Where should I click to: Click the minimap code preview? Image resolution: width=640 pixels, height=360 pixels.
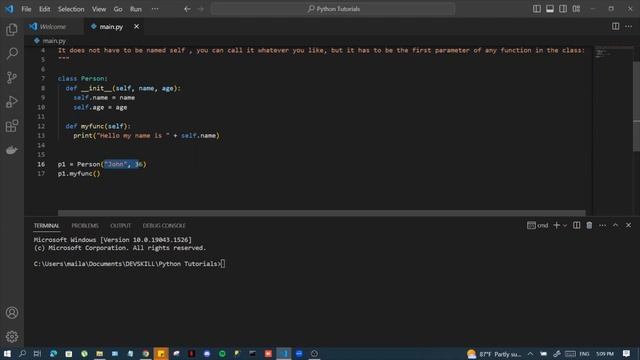[x=604, y=52]
